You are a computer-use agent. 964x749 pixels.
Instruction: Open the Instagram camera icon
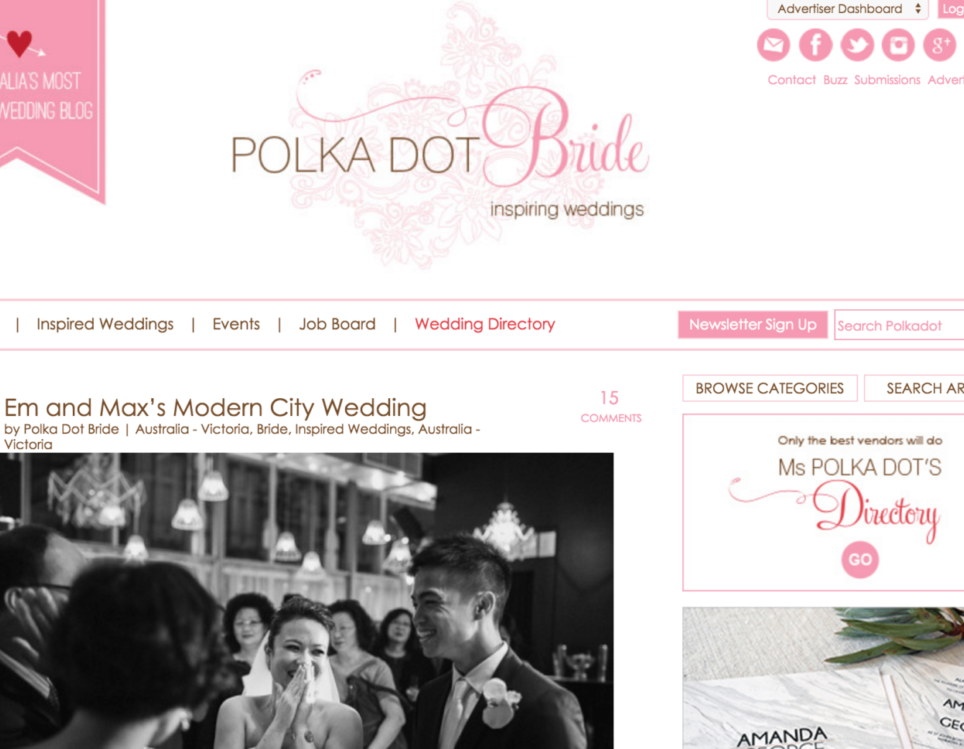point(898,45)
